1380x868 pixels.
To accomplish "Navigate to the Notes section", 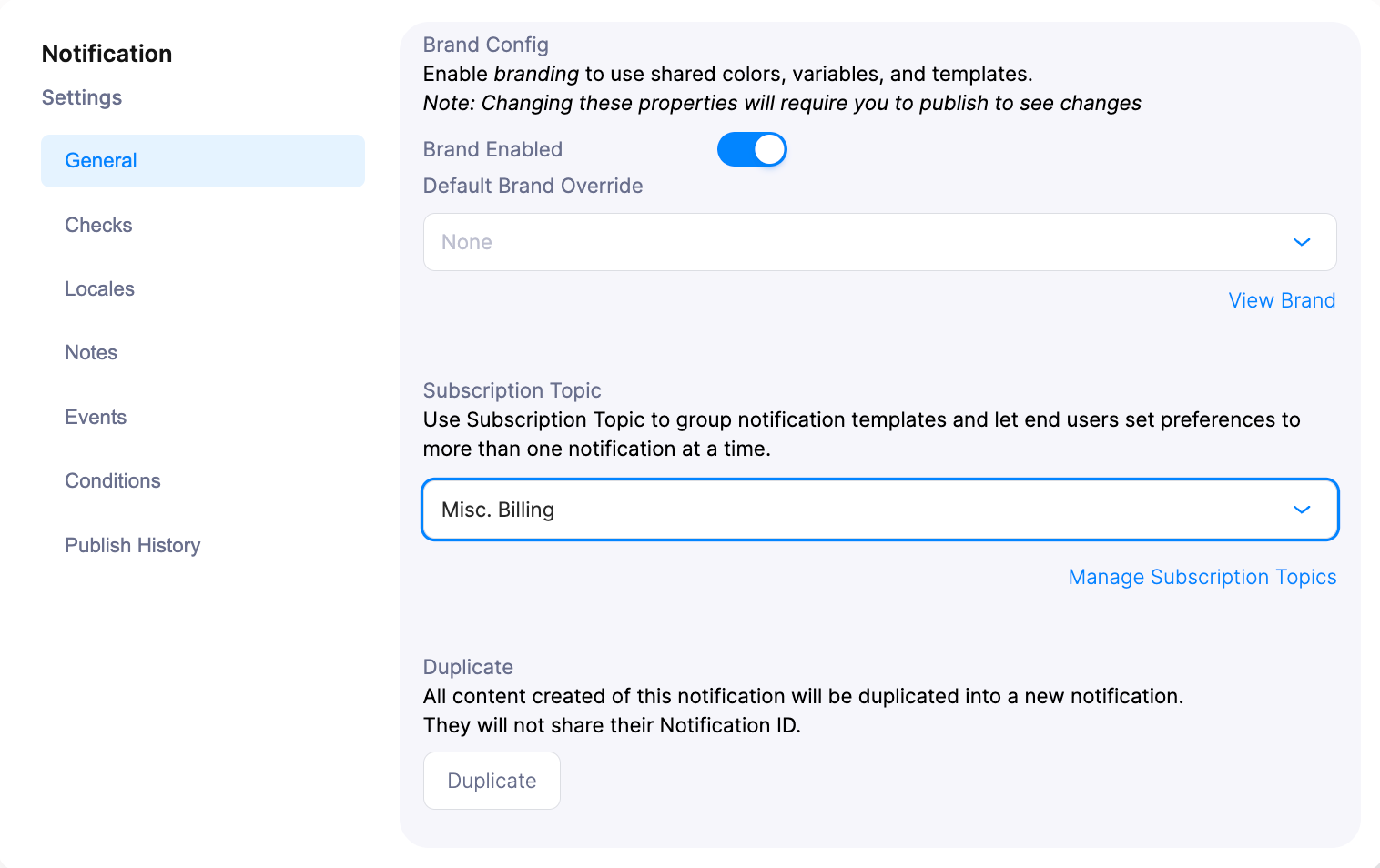I will click(91, 352).
